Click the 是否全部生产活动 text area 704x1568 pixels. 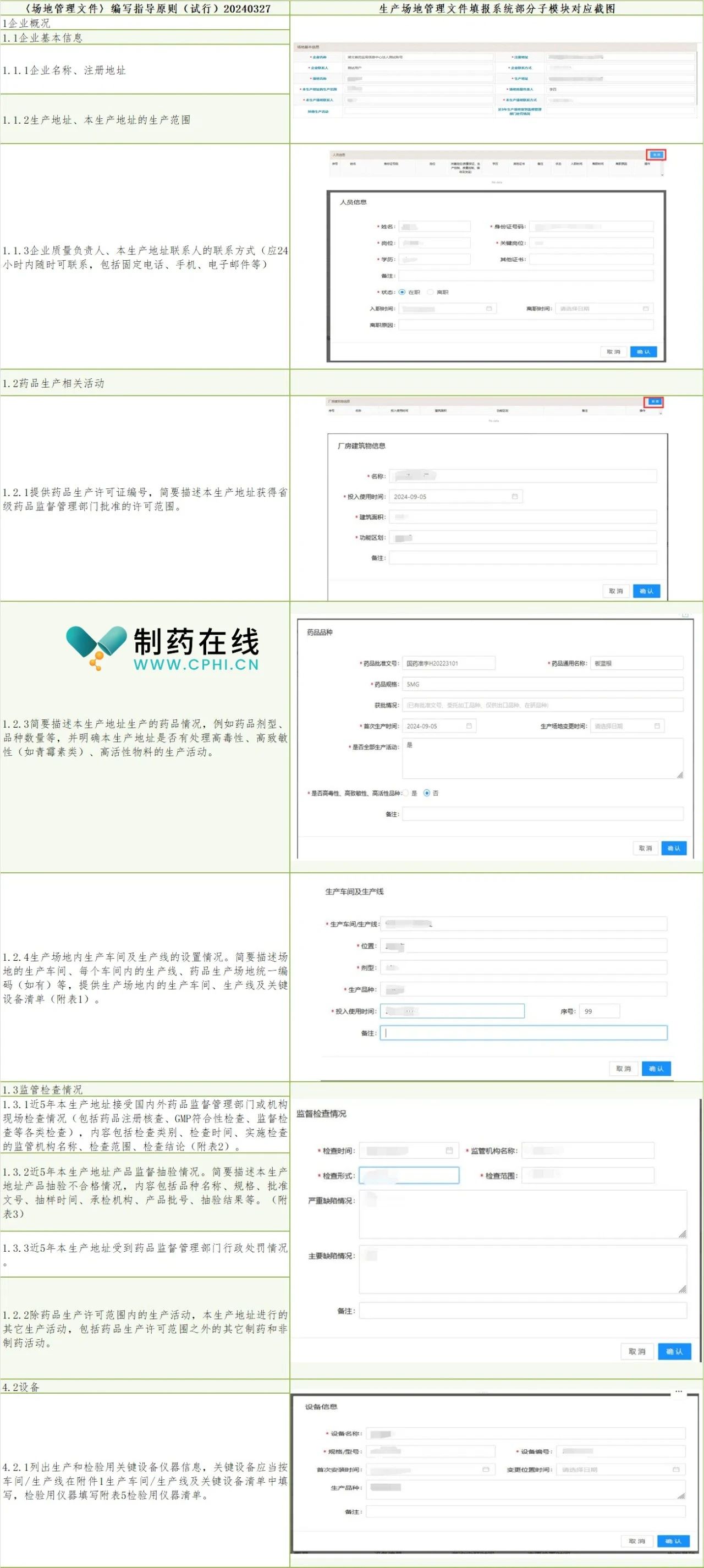(543, 758)
